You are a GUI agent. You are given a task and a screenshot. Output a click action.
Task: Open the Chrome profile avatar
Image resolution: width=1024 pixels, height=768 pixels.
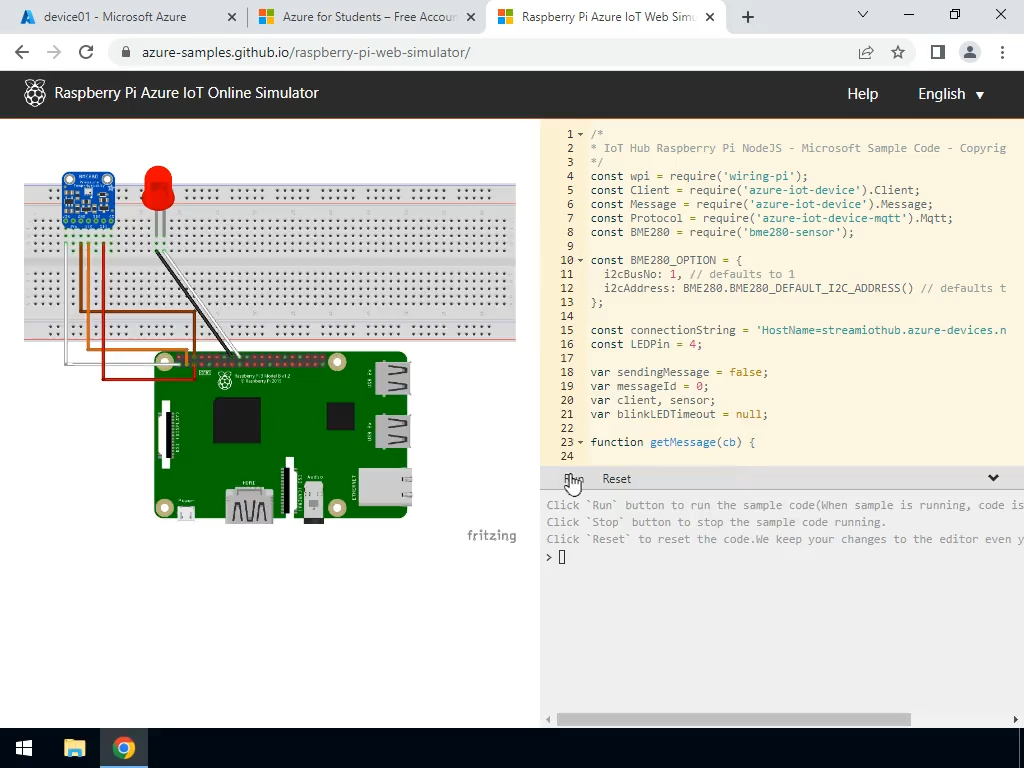coord(969,52)
